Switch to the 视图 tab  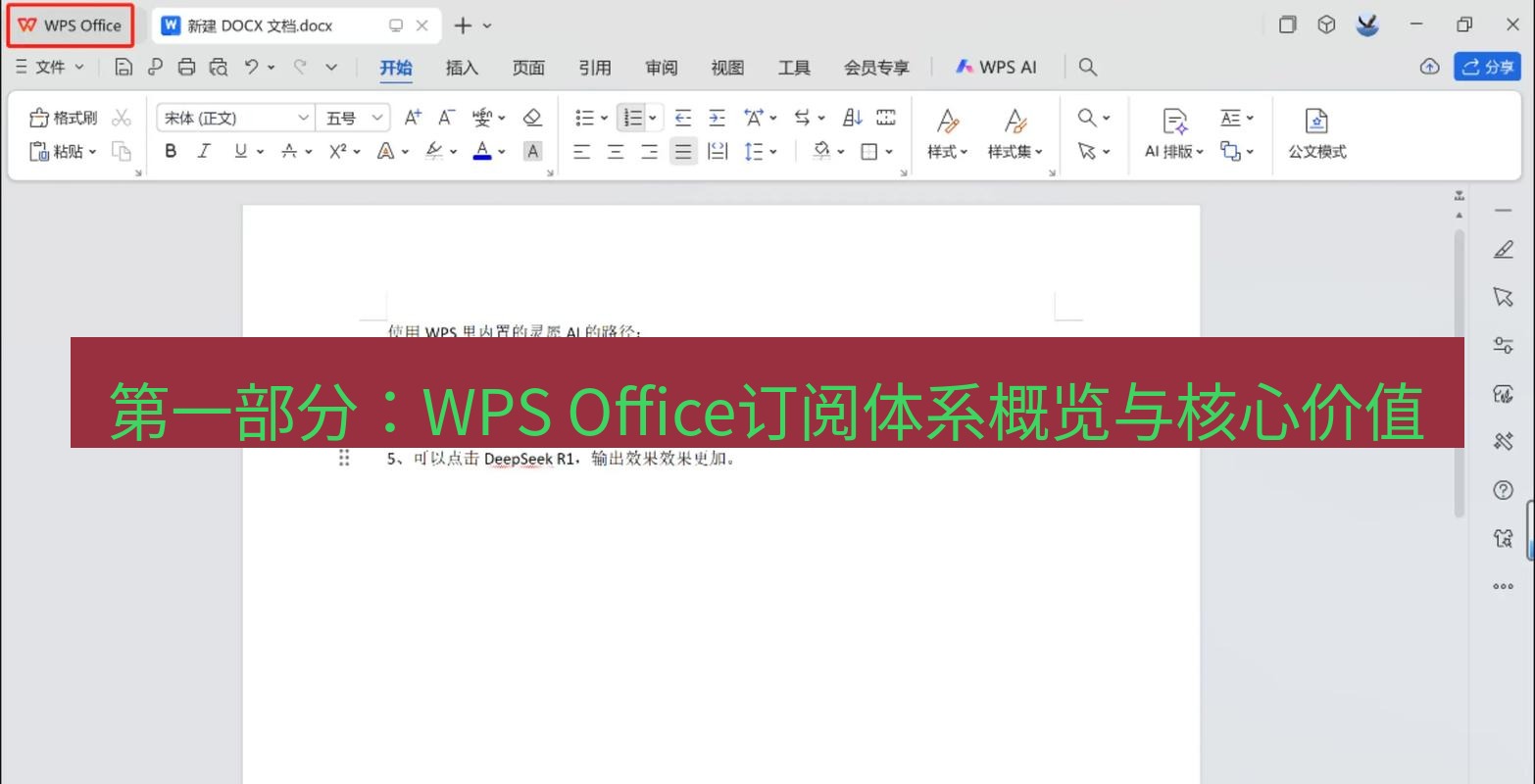point(727,67)
